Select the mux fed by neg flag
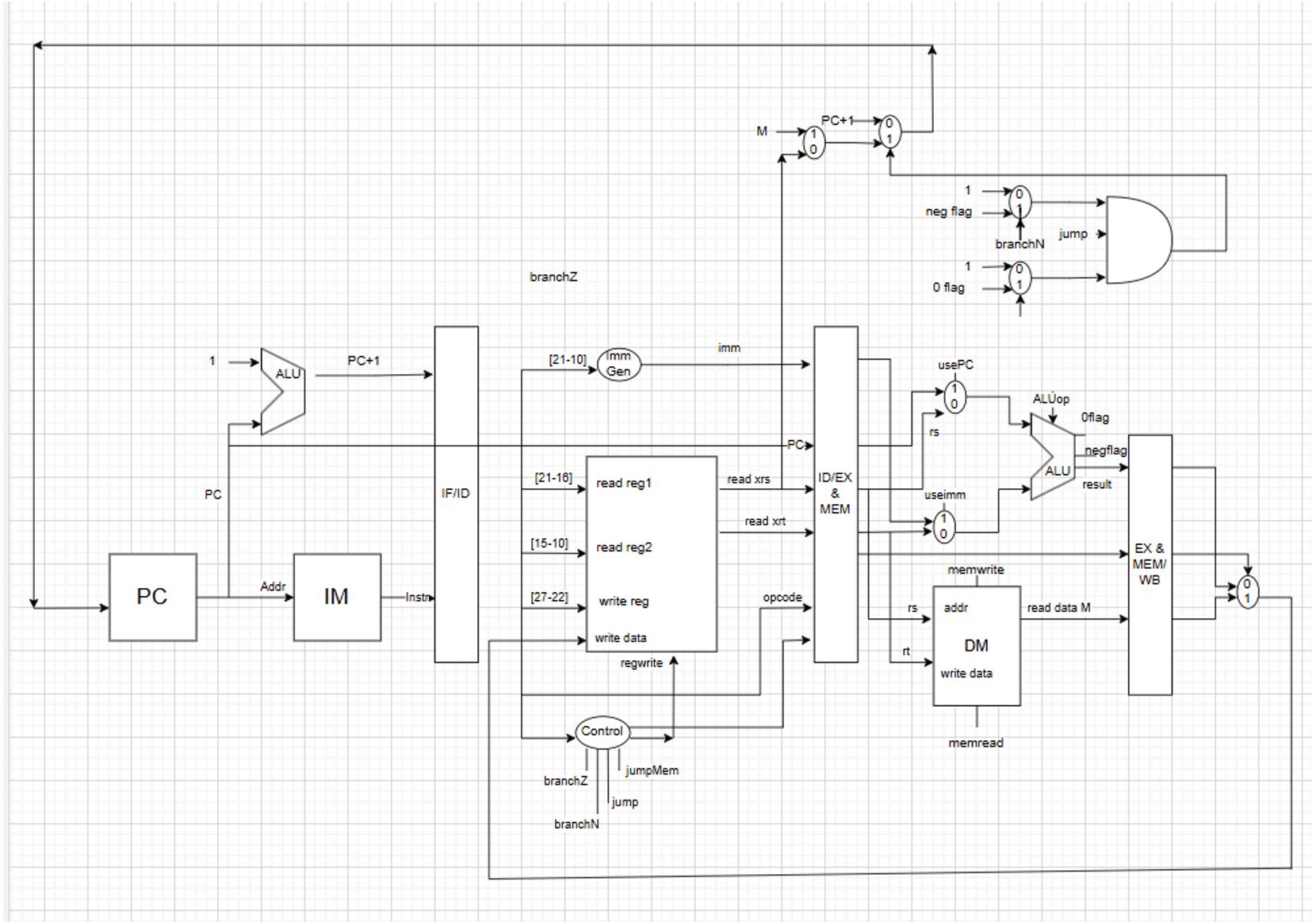The height and width of the screenshot is (924, 1316). click(1020, 202)
